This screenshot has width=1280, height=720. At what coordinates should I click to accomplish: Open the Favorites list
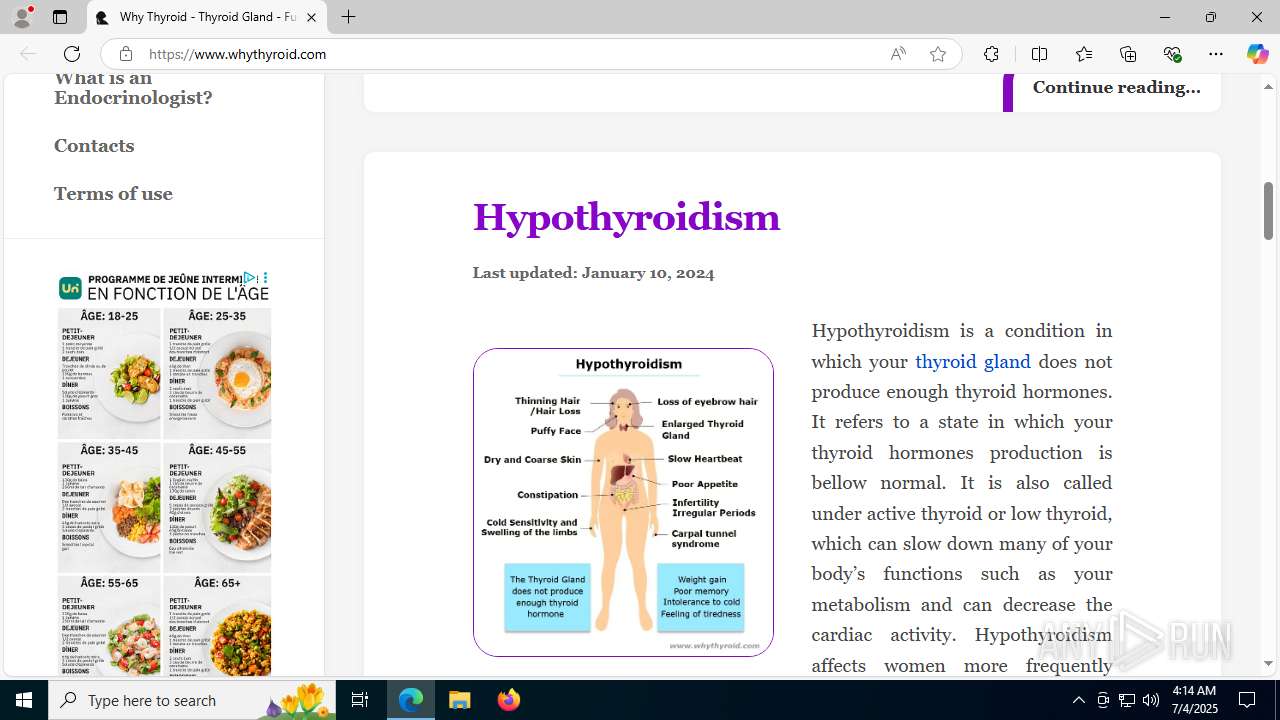(x=1084, y=54)
